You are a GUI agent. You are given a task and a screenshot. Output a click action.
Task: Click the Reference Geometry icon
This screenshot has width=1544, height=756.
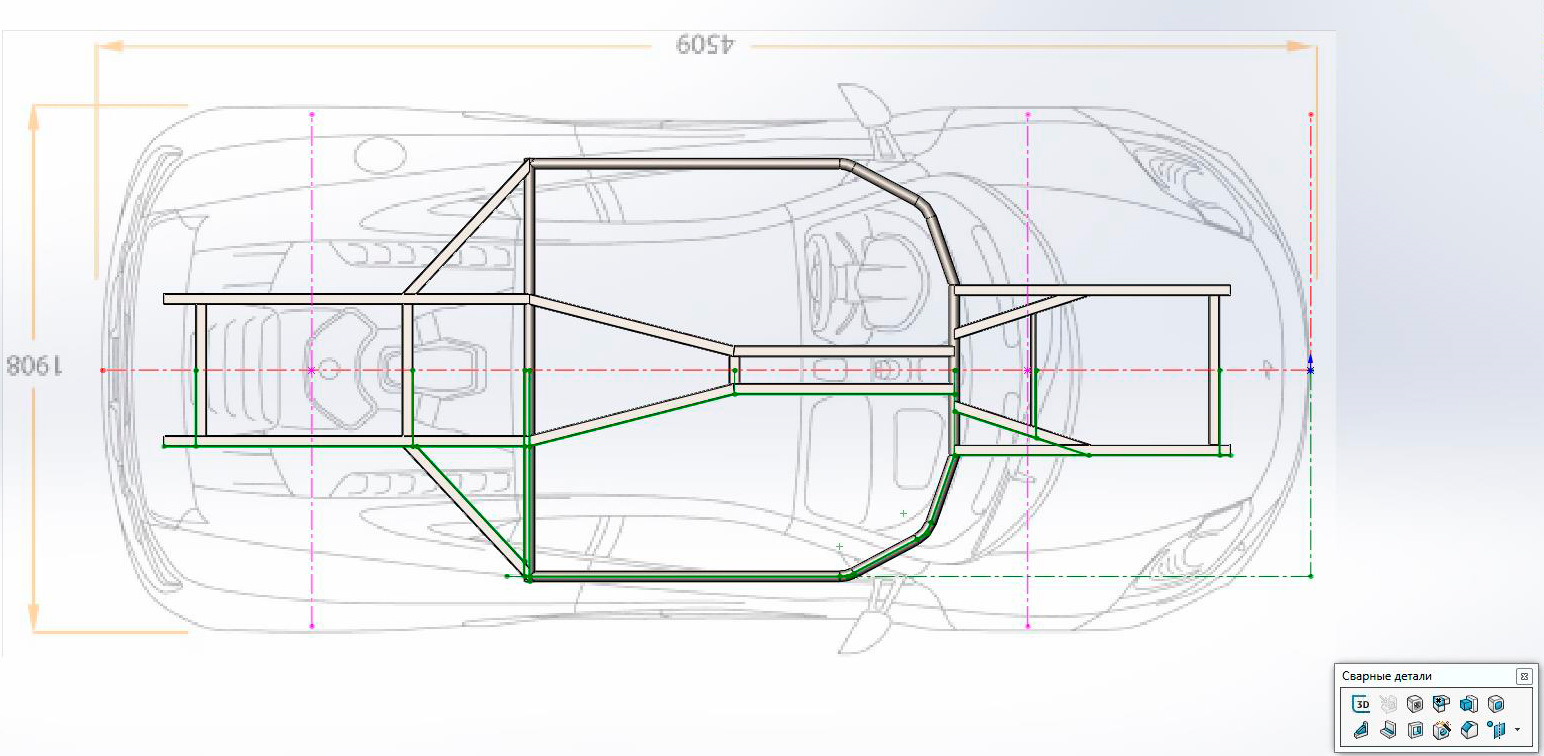click(x=1496, y=730)
